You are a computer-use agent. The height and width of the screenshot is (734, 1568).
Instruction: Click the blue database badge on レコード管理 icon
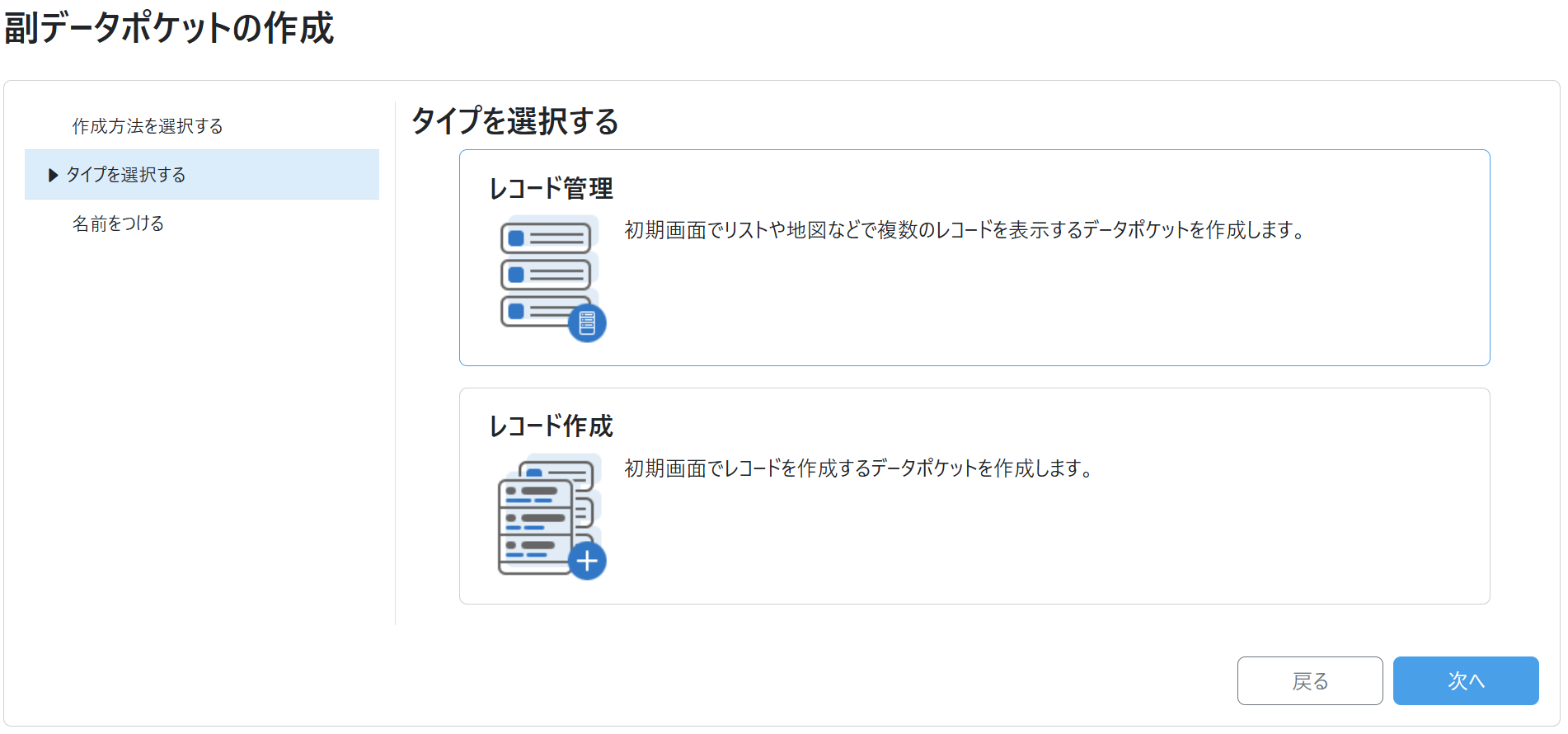click(587, 323)
